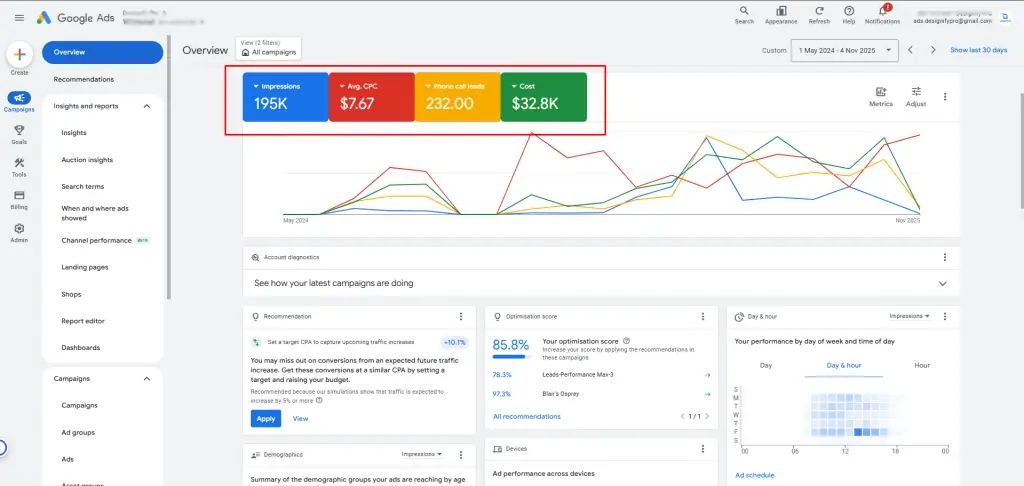Screen dimensions: 1024x486
Task: Open Day & hour card three-dot menu
Action: click(944, 316)
